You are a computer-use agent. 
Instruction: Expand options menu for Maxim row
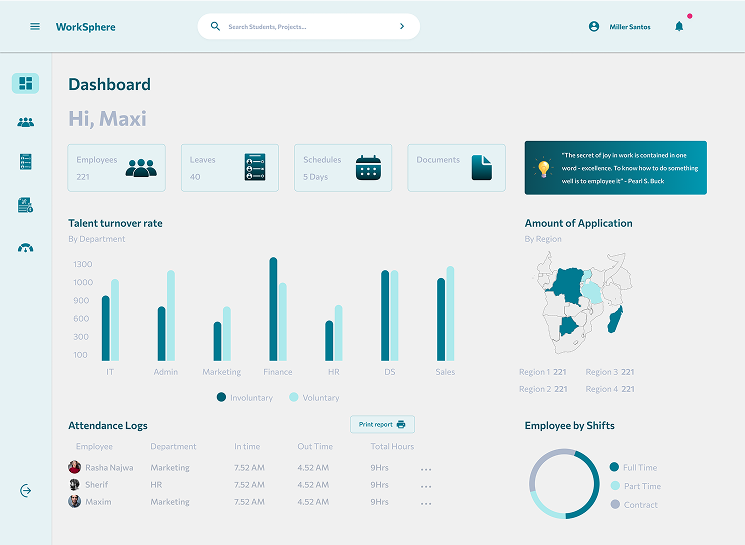[x=426, y=503]
